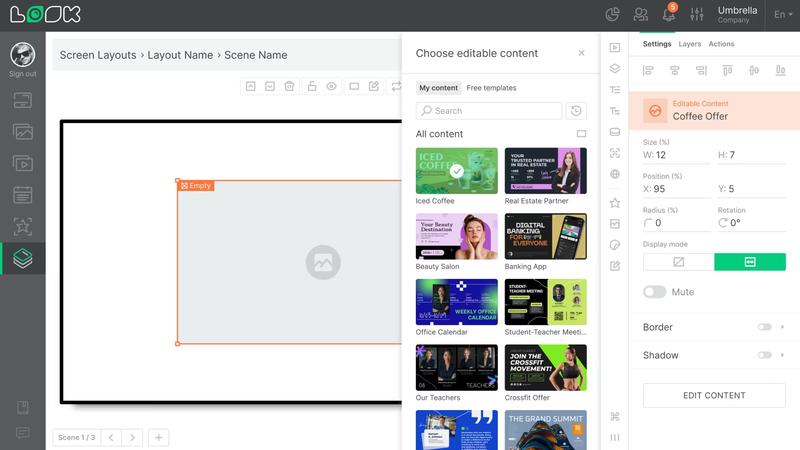The height and width of the screenshot is (450, 800).
Task: Select the chart widget tool icon
Action: (x=615, y=224)
